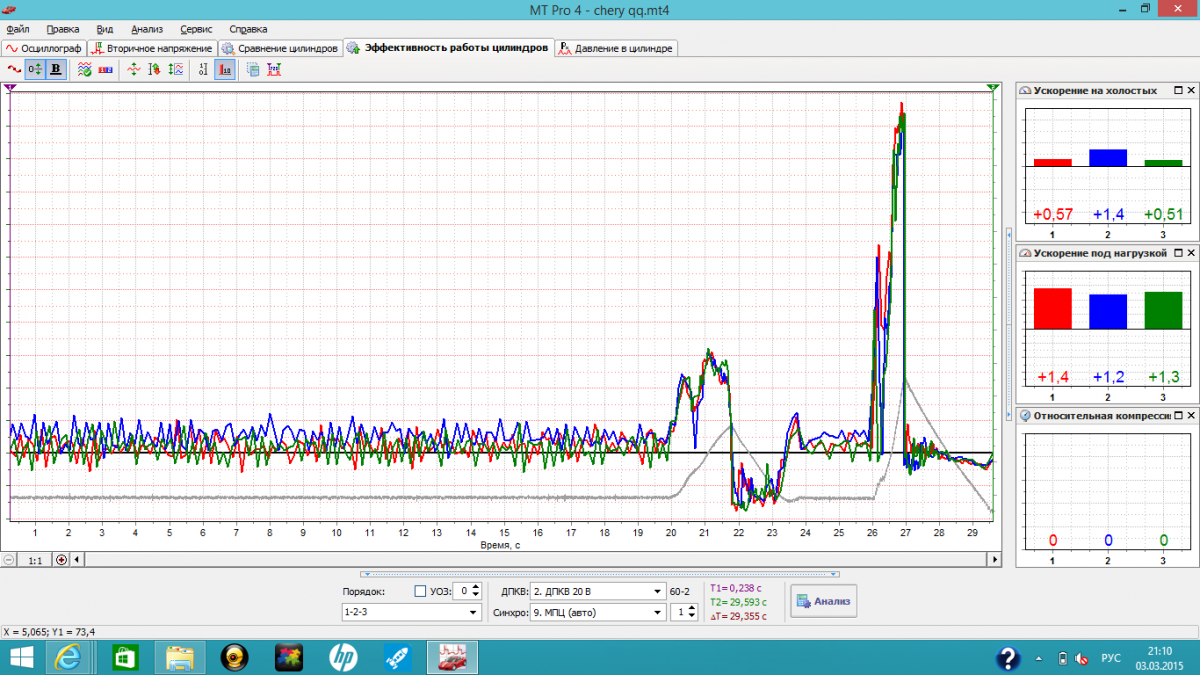Image resolution: width=1200 pixels, height=675 pixels.
Task: Click the red waveform icon in toolbar
Action: [14, 69]
